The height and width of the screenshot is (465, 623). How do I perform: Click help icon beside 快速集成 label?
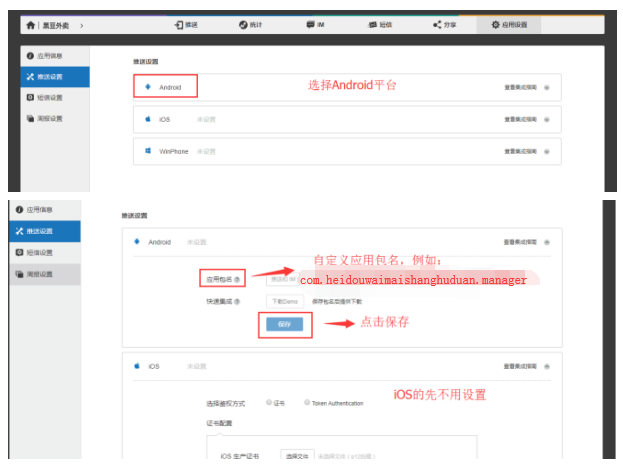point(237,302)
